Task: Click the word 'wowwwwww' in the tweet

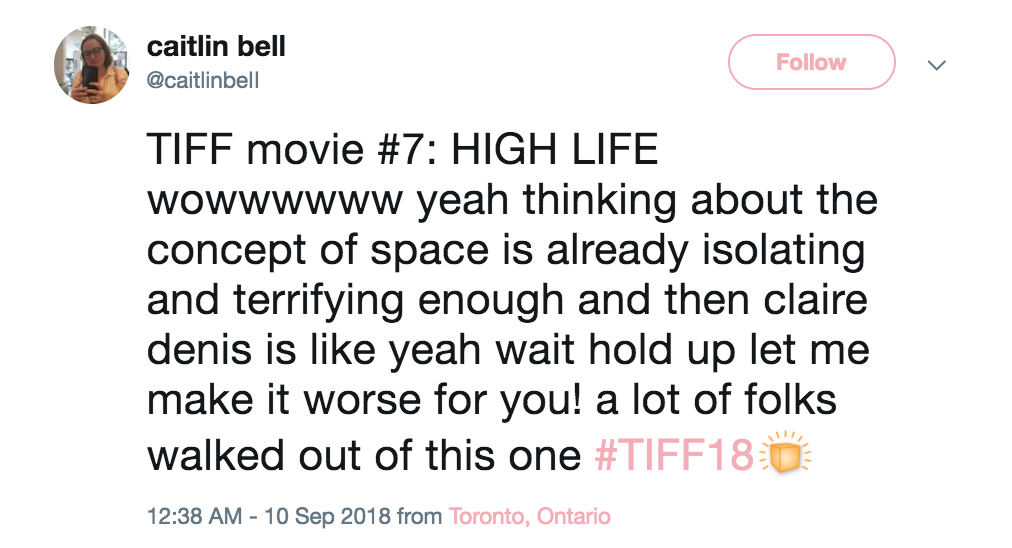Action: 274,201
